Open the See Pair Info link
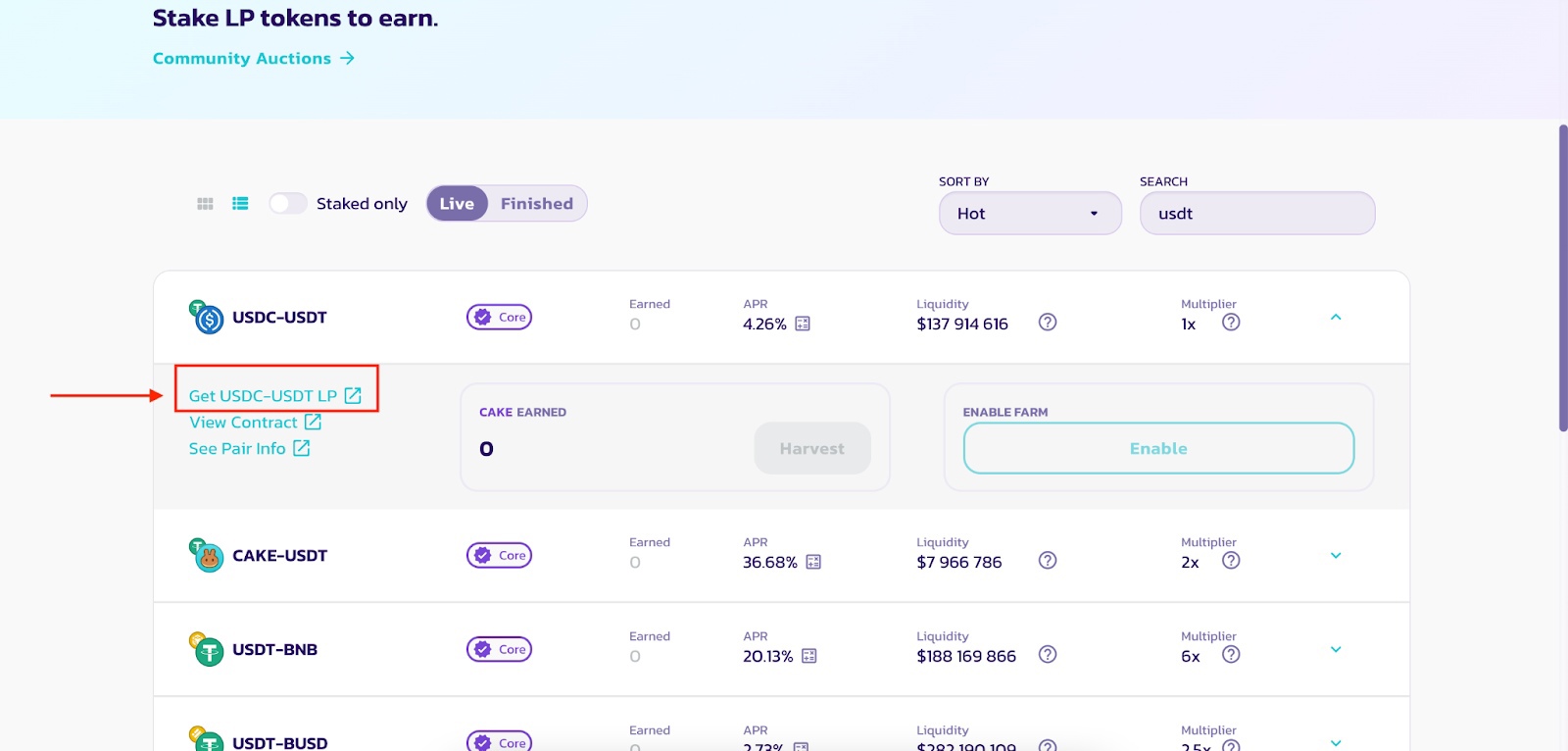The image size is (1568, 751). pyautogui.click(x=249, y=448)
